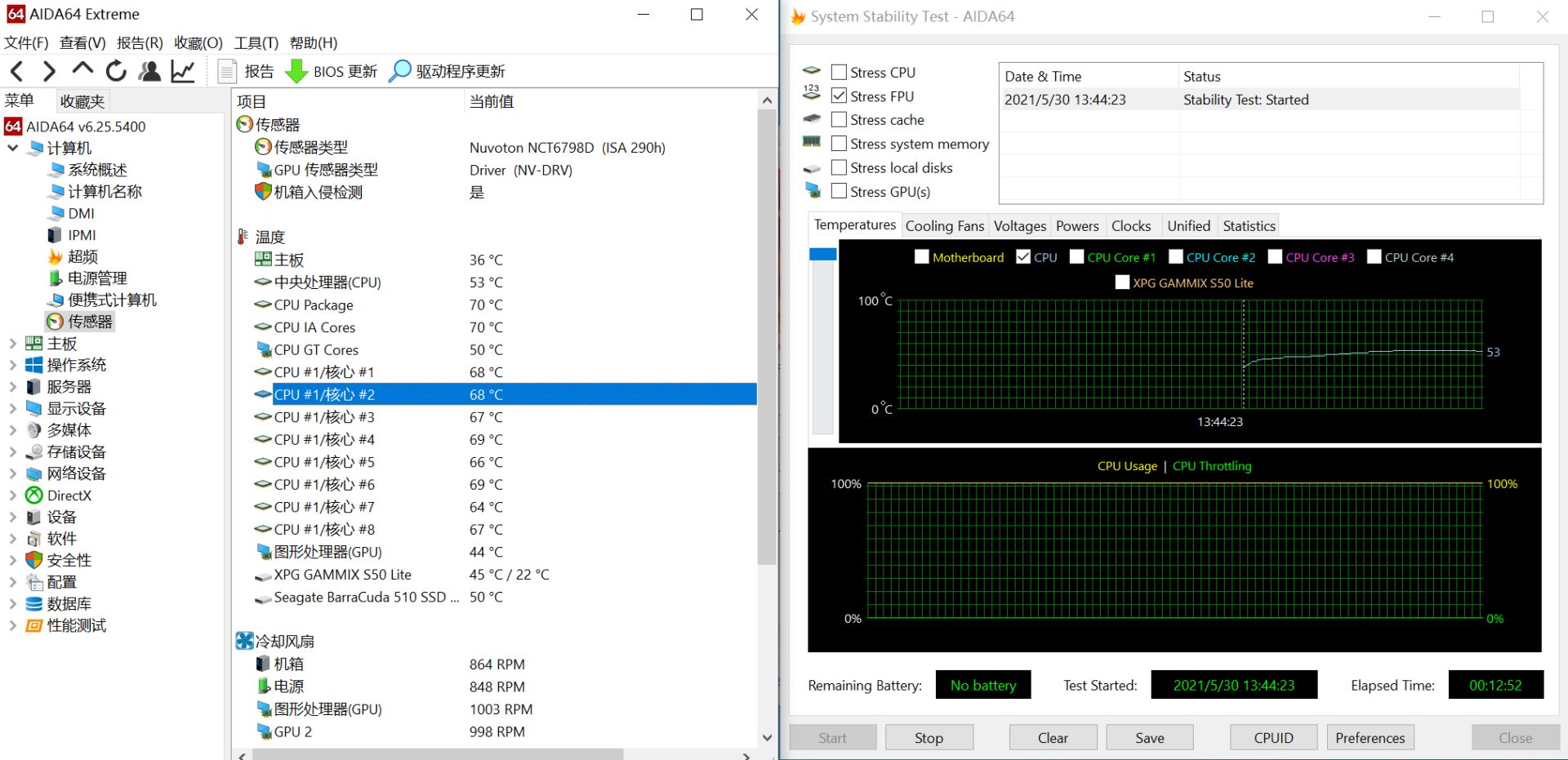Screen dimensions: 1568x760
Task: Expand the 配置 tree node
Action: click(13, 583)
